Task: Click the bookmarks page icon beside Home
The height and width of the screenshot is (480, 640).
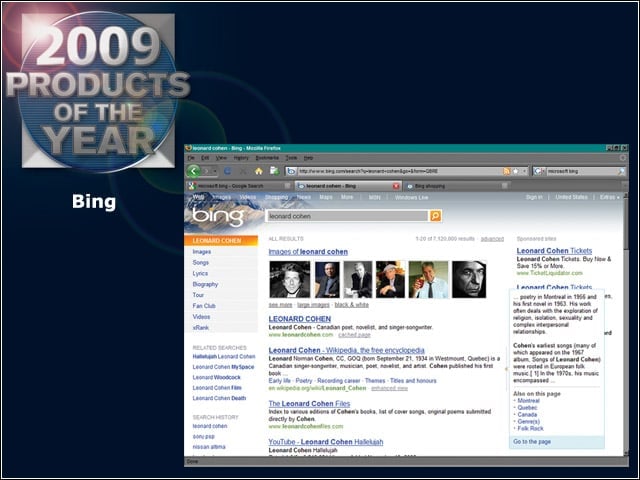Action: [274, 171]
